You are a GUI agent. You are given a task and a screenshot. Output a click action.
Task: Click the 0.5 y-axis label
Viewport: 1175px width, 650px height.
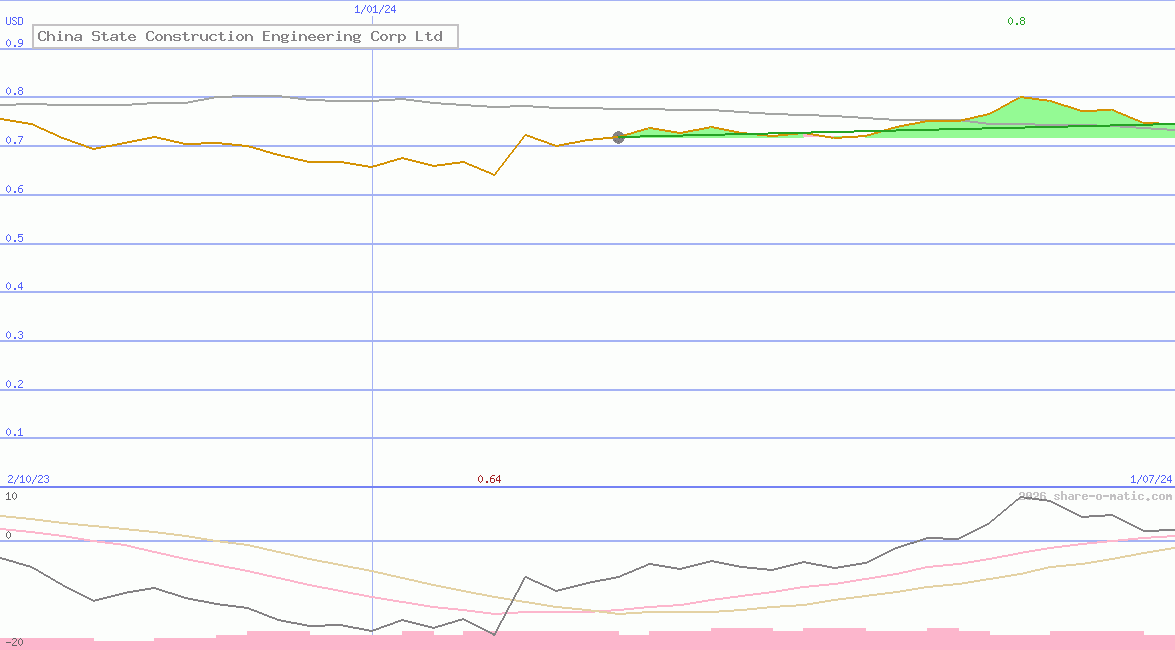tap(14, 238)
